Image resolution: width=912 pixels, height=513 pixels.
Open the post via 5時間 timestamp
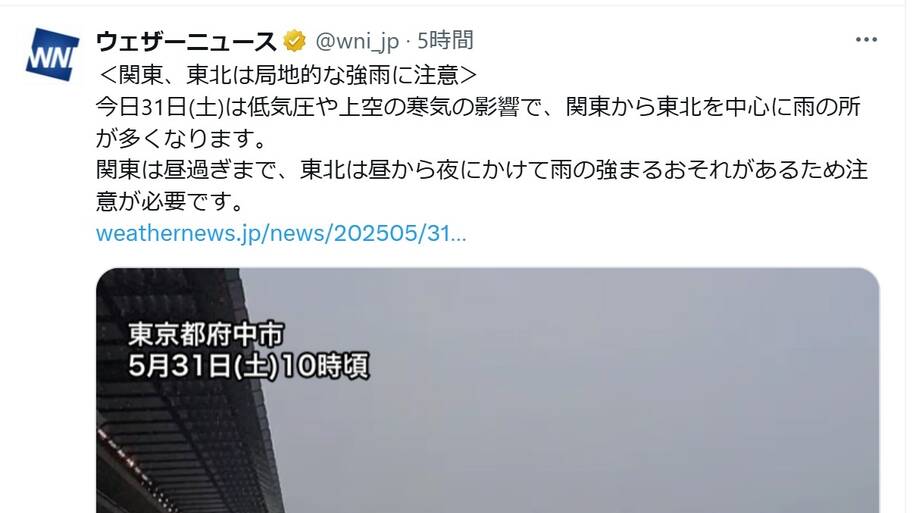(x=446, y=41)
